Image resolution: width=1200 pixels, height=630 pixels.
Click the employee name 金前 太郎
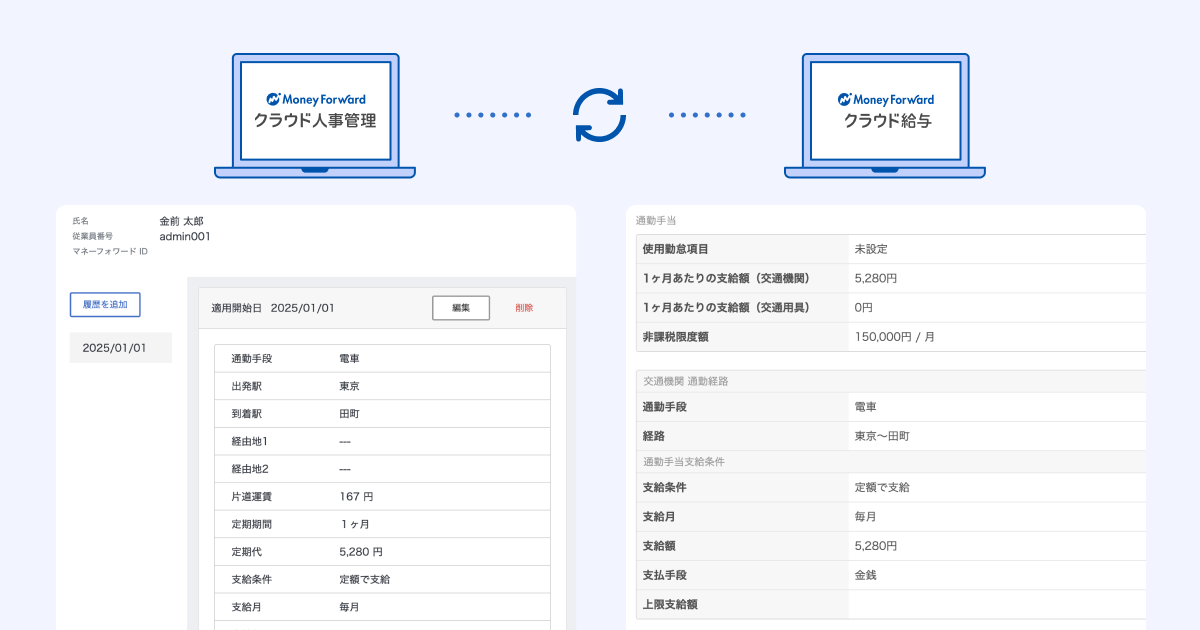(x=181, y=221)
